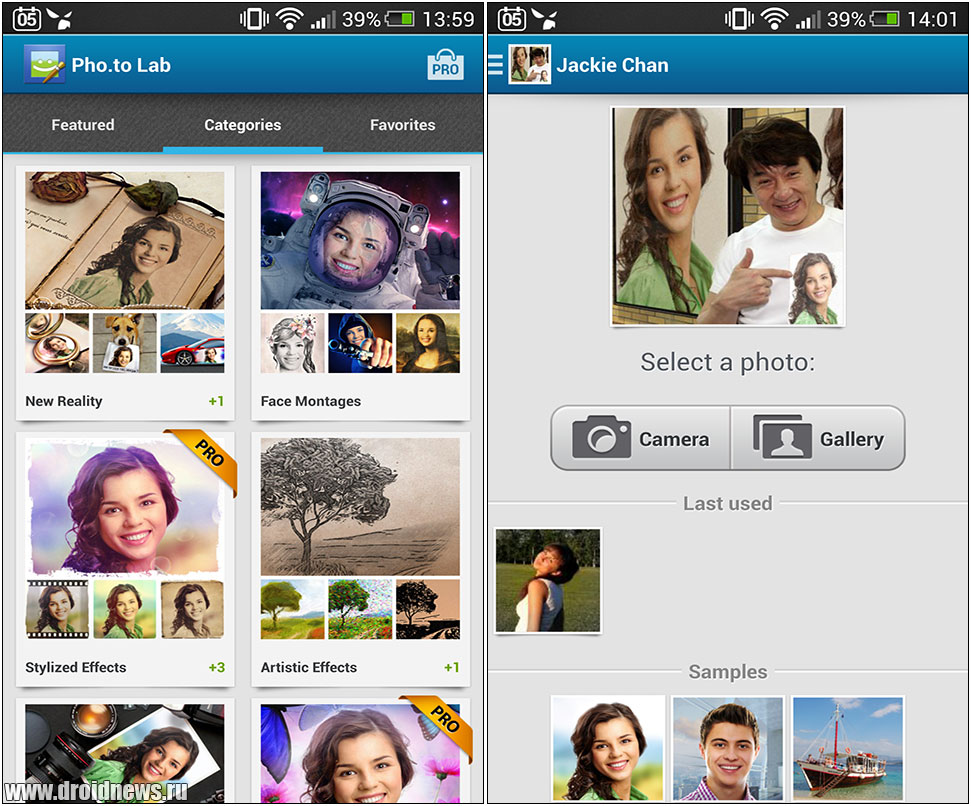
Task: Select the pointillism flowering tree thumbnail
Action: click(360, 609)
